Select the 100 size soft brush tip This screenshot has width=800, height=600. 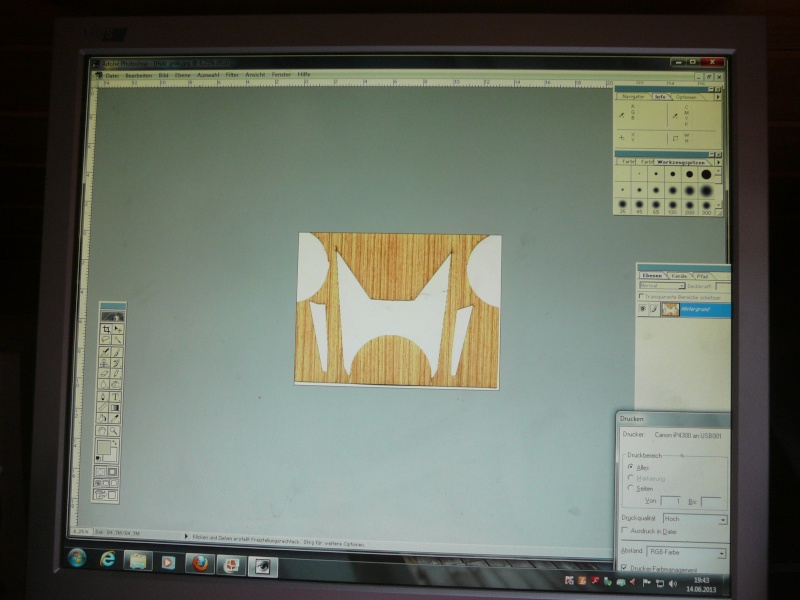(672, 206)
